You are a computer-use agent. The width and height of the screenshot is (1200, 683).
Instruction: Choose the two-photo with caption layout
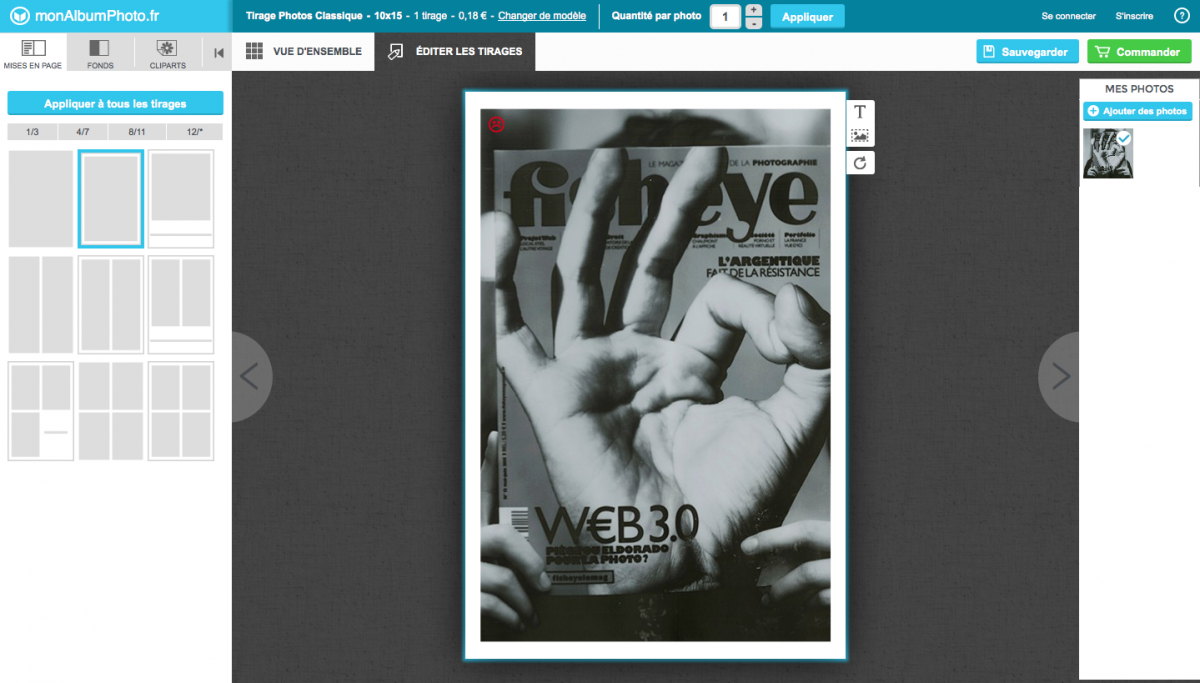[181, 305]
